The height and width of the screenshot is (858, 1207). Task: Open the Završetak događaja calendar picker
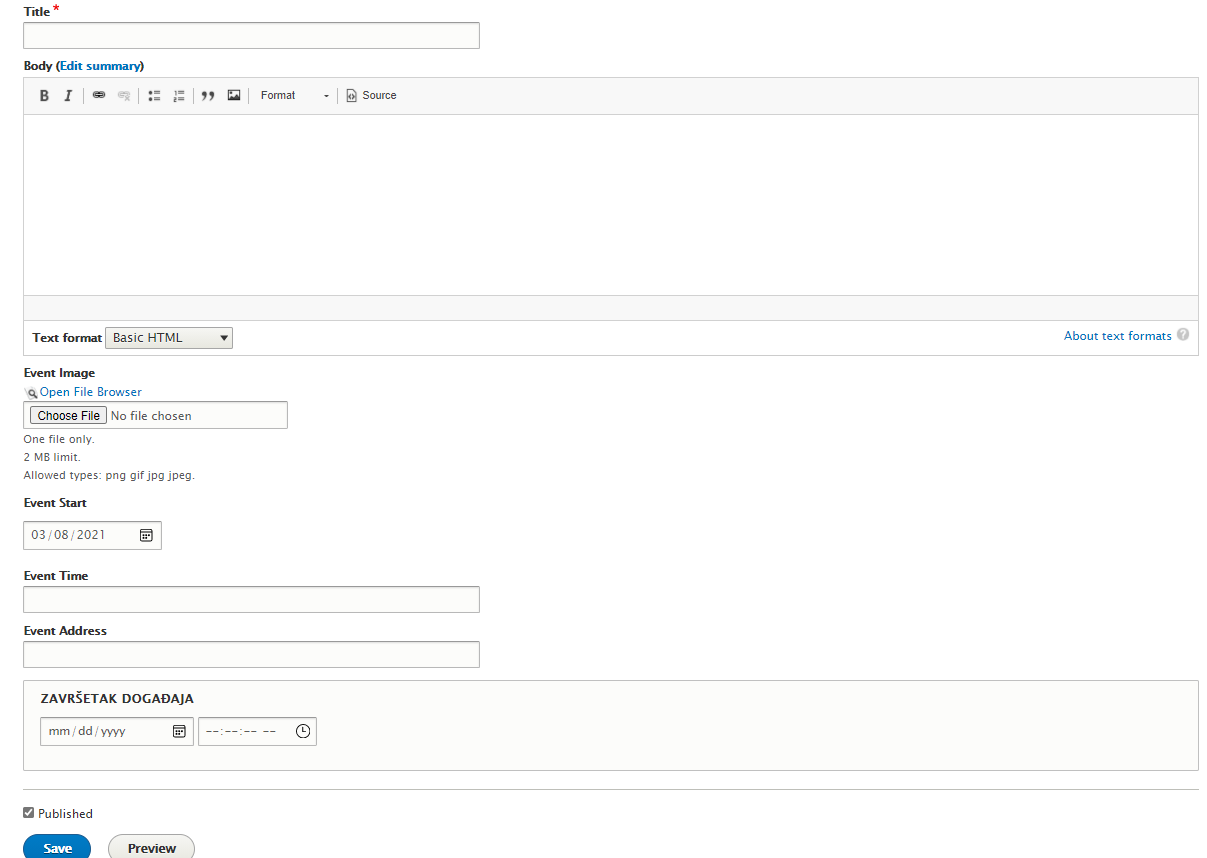coord(179,731)
